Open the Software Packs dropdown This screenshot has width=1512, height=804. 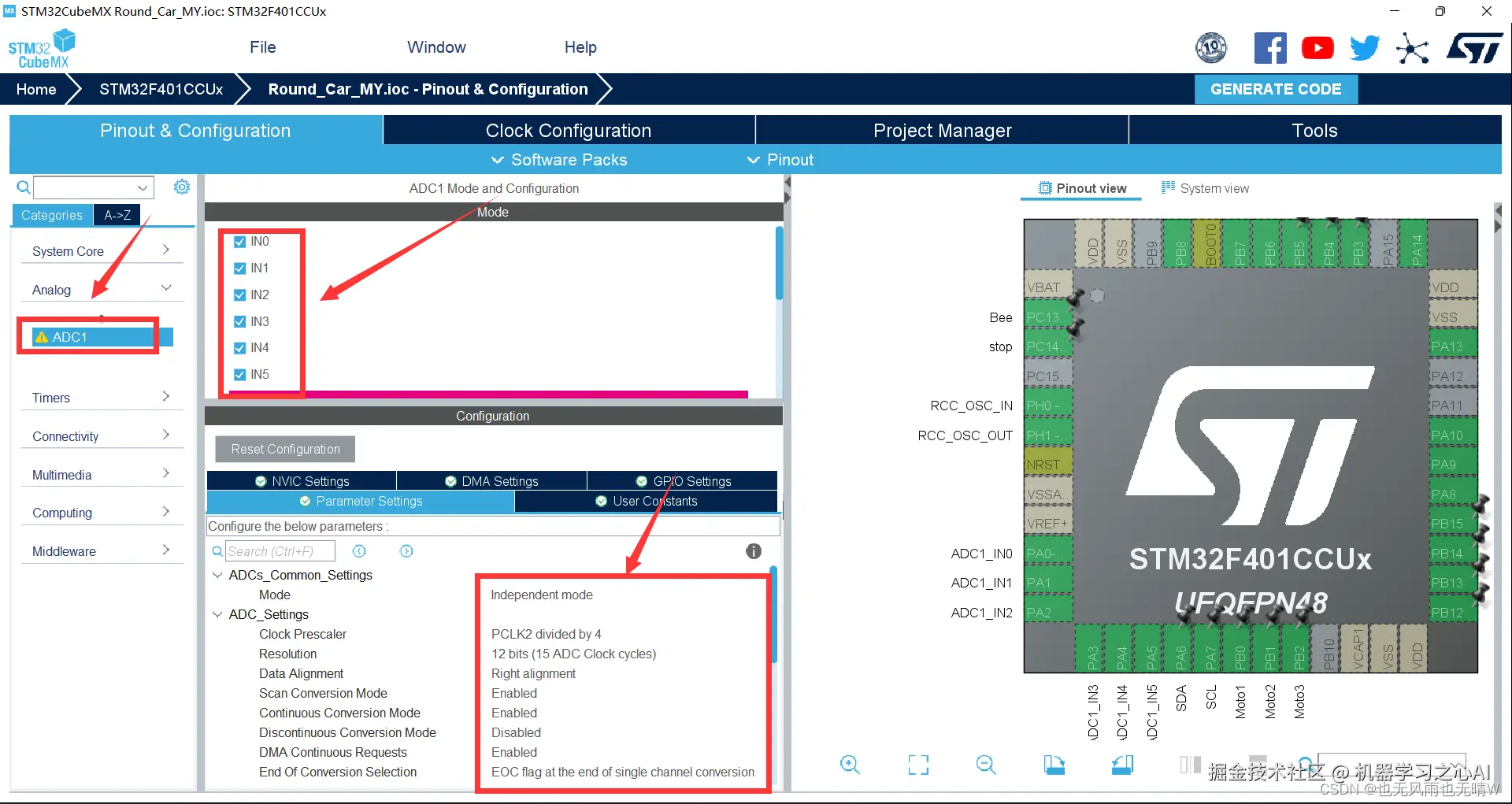pyautogui.click(x=559, y=160)
